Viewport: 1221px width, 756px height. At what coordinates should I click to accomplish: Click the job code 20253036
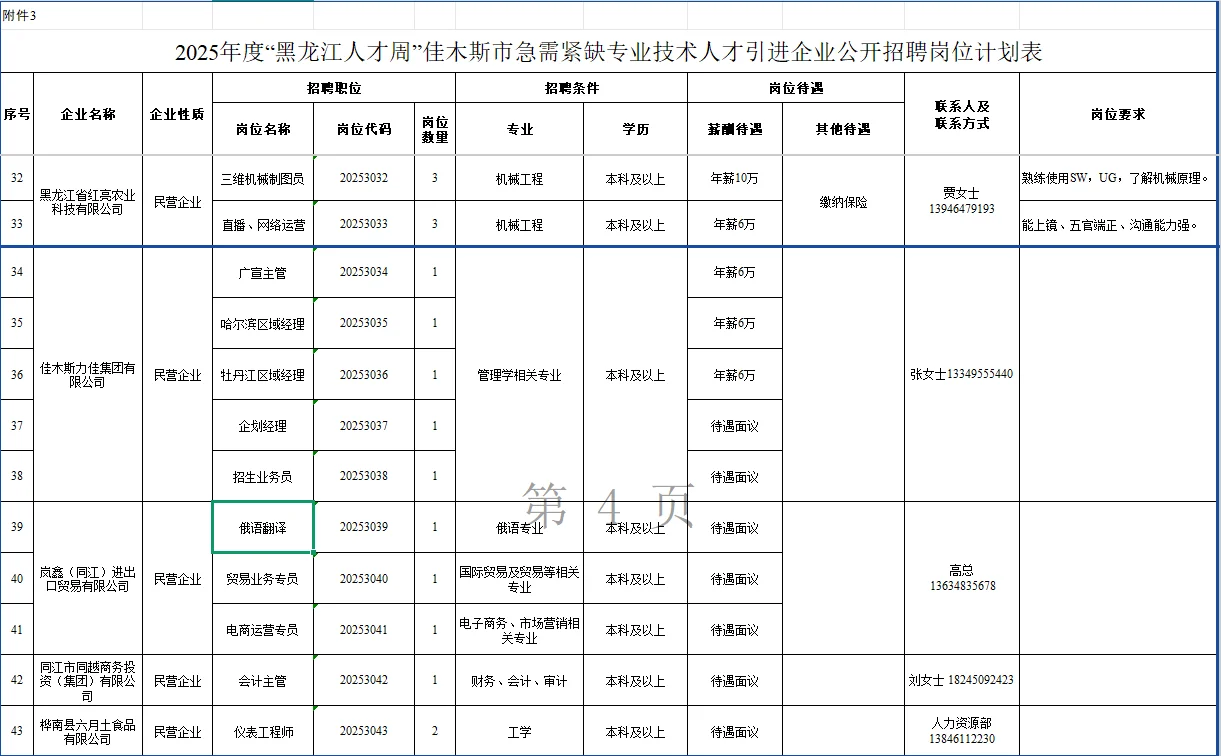point(364,374)
